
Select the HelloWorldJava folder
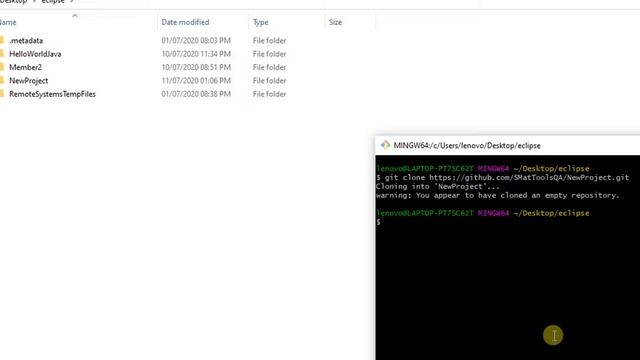pyautogui.click(x=35, y=54)
